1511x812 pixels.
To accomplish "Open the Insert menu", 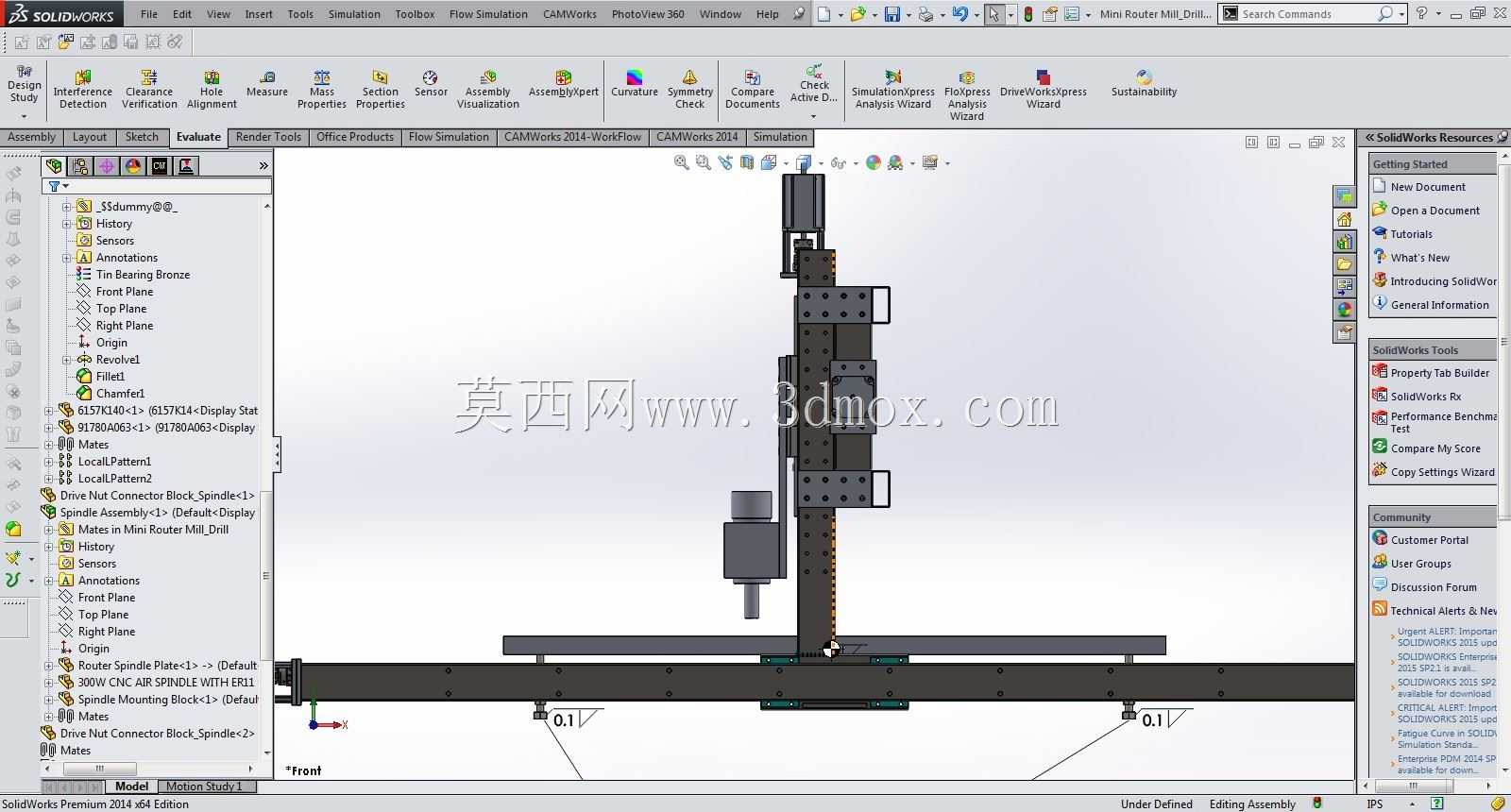I will coord(259,14).
